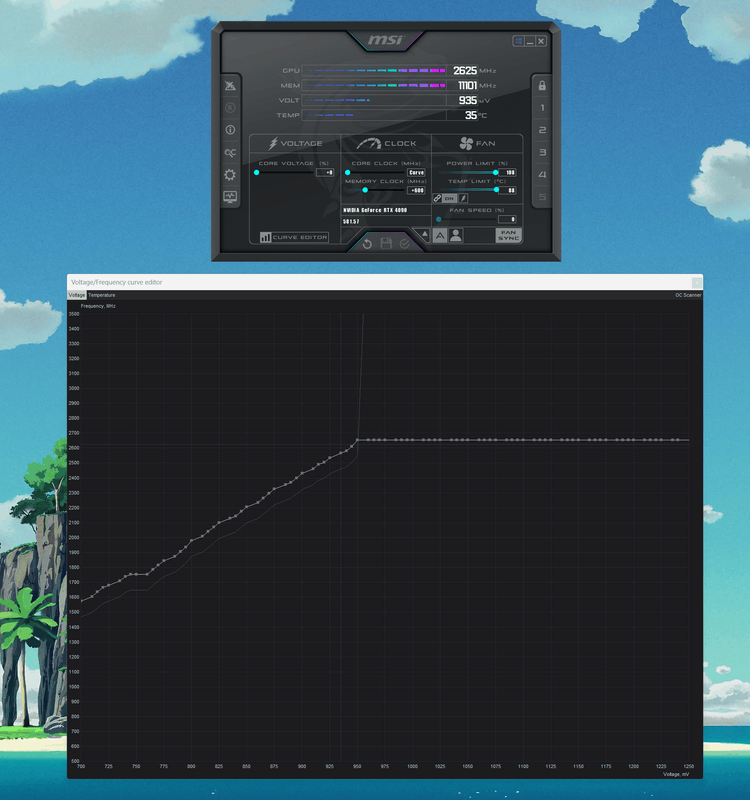
Task: Click the Power Limit value field
Action: pos(507,172)
